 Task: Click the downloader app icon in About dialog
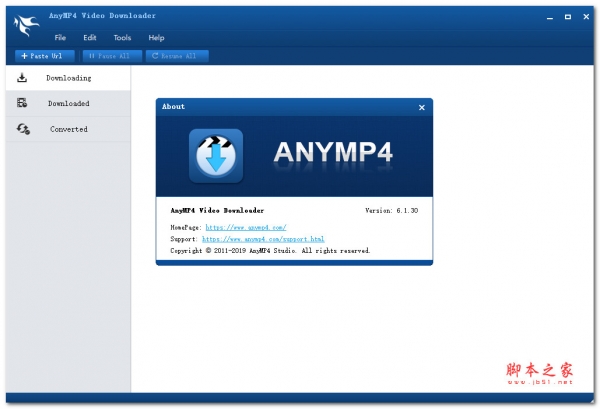click(x=216, y=156)
